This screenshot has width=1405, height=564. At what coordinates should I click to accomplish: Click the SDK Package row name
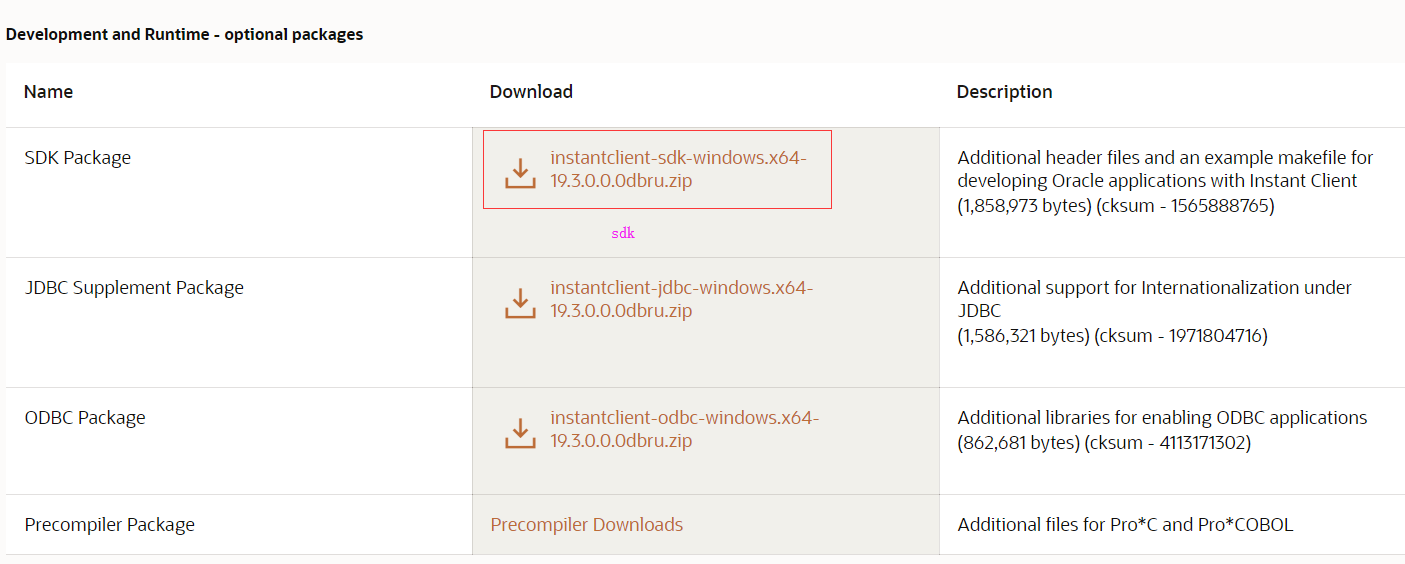tap(78, 158)
